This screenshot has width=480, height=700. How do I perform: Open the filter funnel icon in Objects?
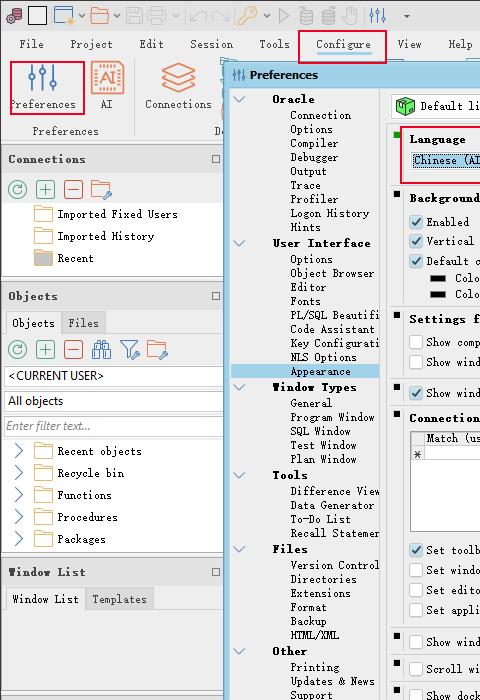click(129, 350)
